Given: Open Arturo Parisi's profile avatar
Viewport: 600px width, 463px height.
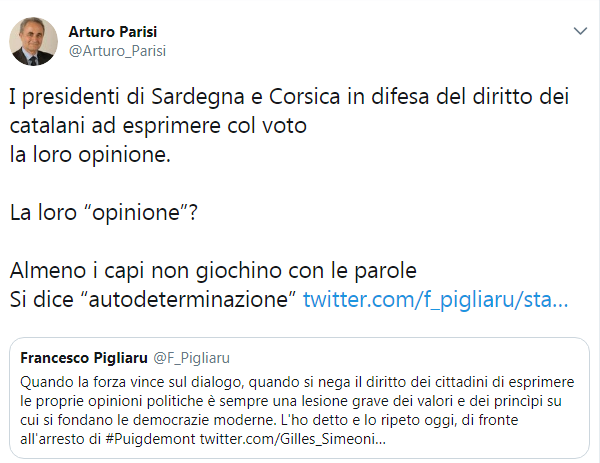Looking at the screenshot, I should click(x=34, y=41).
